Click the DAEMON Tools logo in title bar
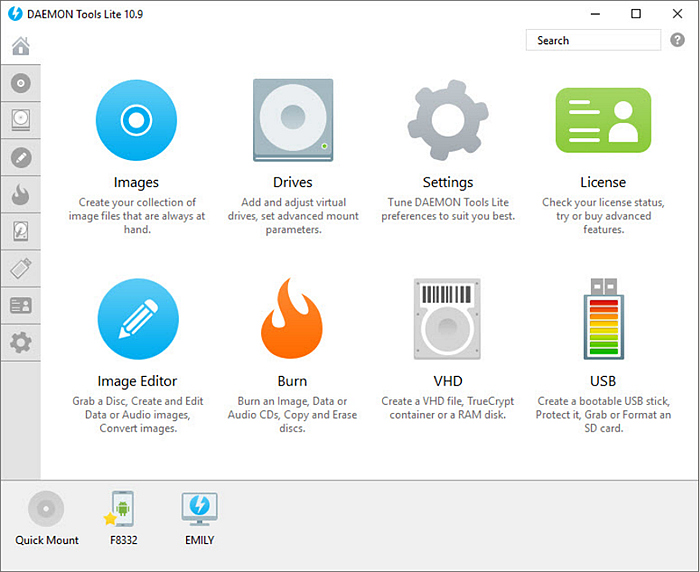Screen dimensions: 700x572 click(15, 14)
